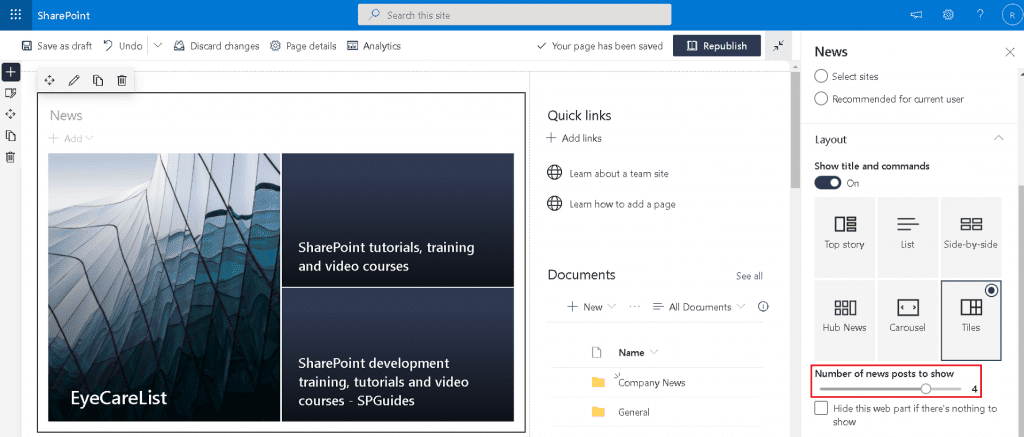Open Documents more options ellipsis
The width and height of the screenshot is (1024, 437).
point(634,306)
